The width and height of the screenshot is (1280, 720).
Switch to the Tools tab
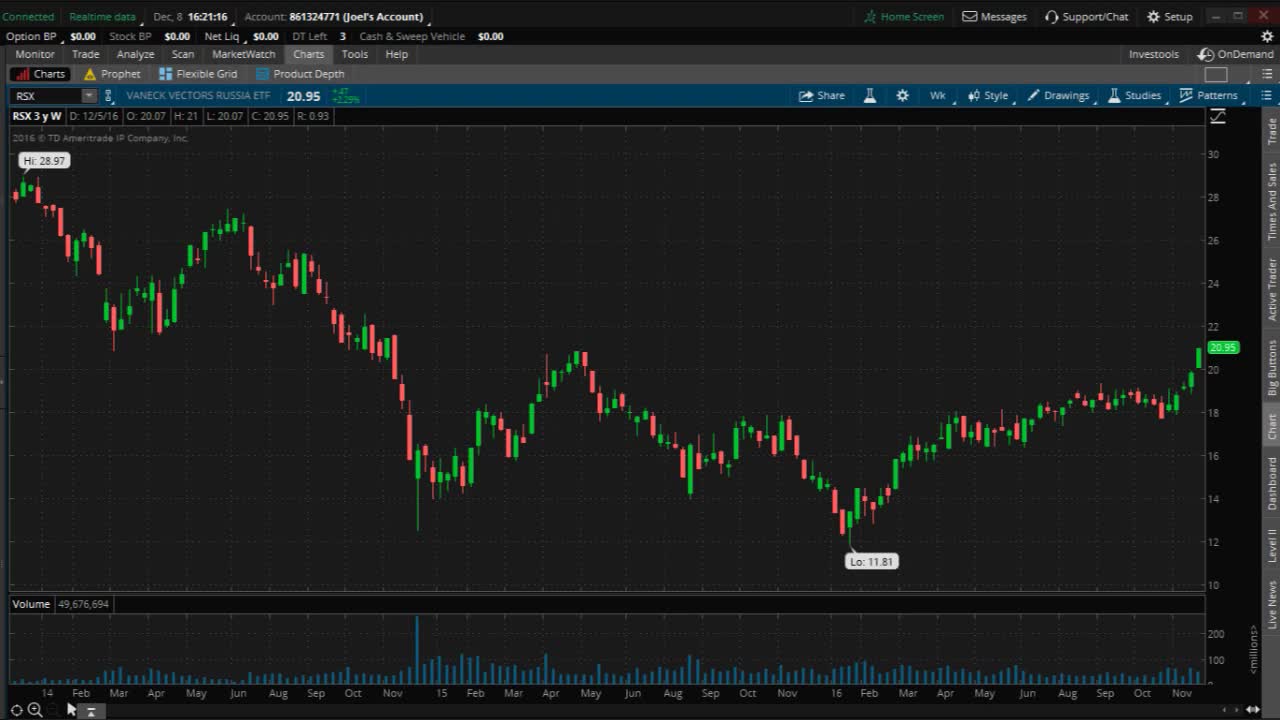(x=354, y=54)
